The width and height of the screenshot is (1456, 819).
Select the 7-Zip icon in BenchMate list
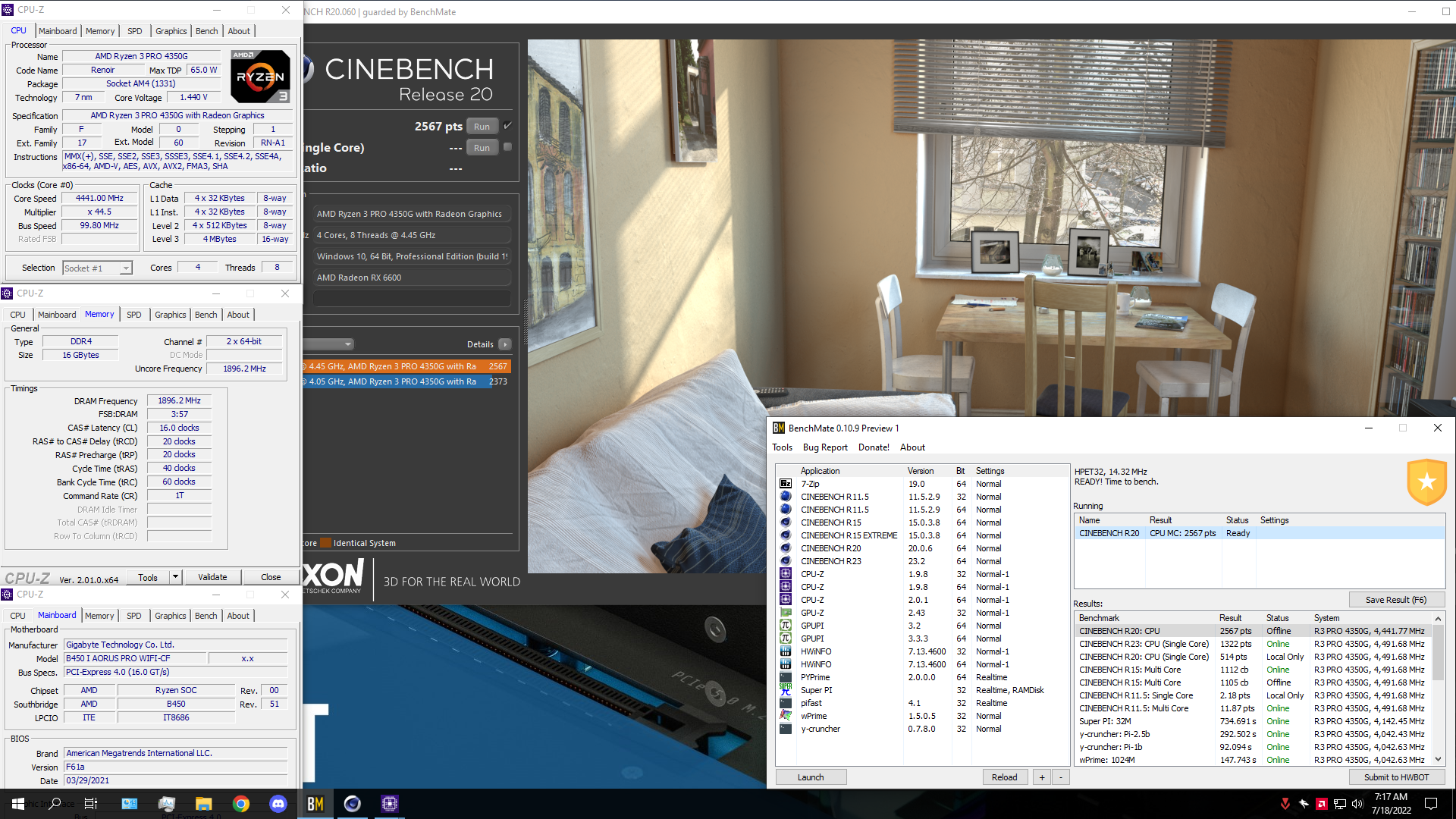(x=786, y=484)
